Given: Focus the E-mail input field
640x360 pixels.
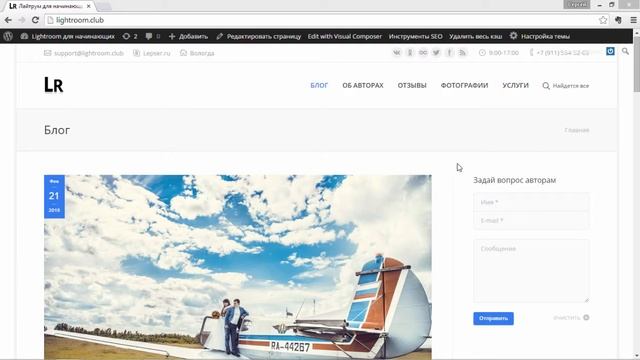Looking at the screenshot, I should click(531, 220).
